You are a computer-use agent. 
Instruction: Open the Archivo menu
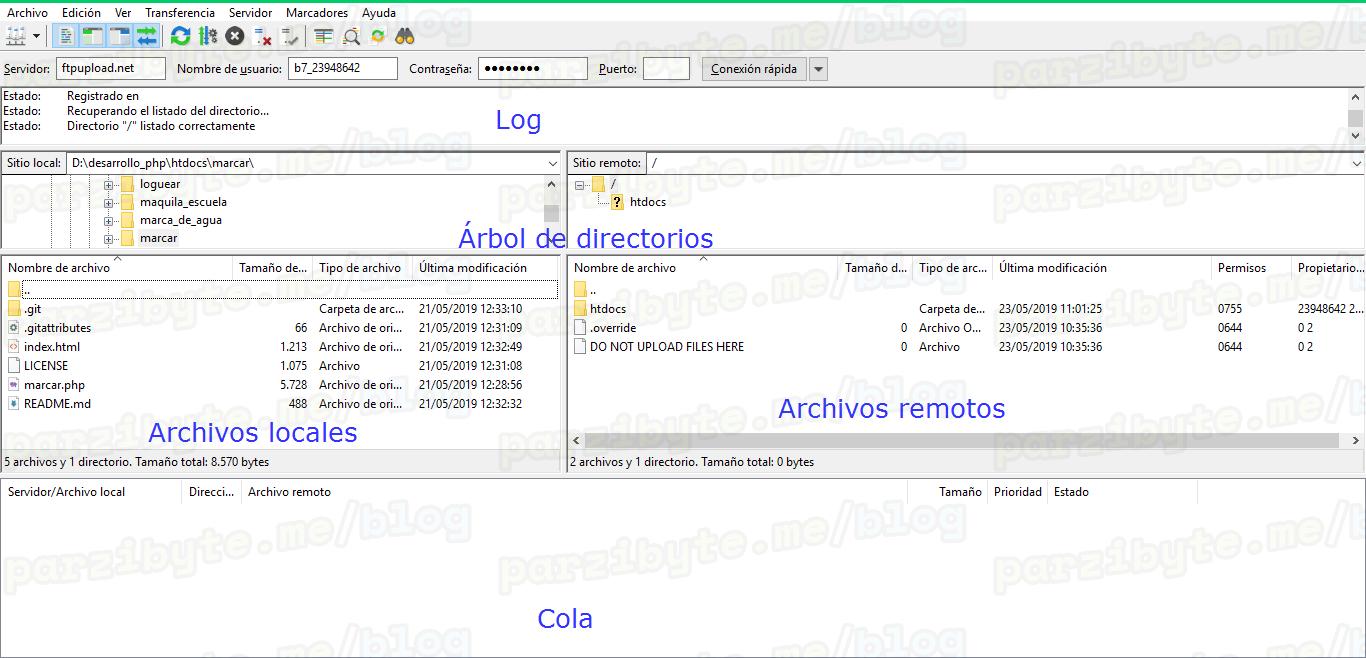coord(27,13)
